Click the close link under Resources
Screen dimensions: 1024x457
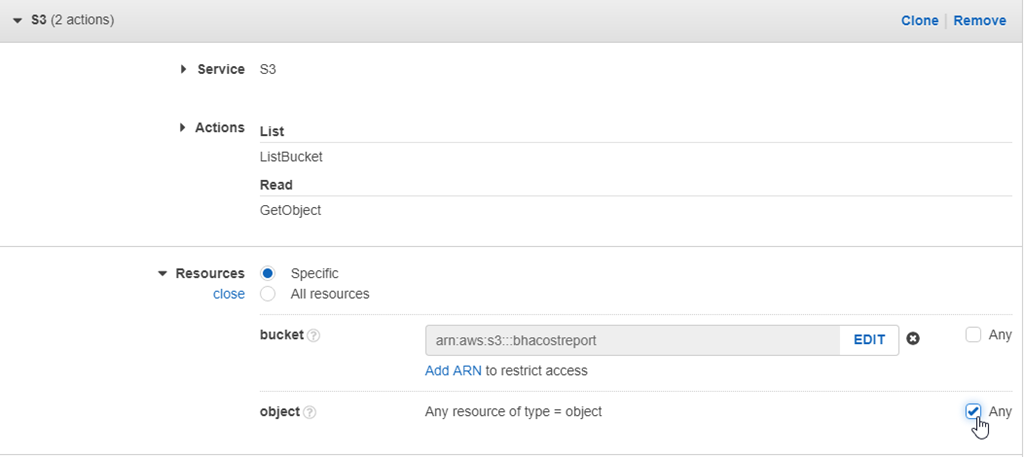[x=229, y=294]
